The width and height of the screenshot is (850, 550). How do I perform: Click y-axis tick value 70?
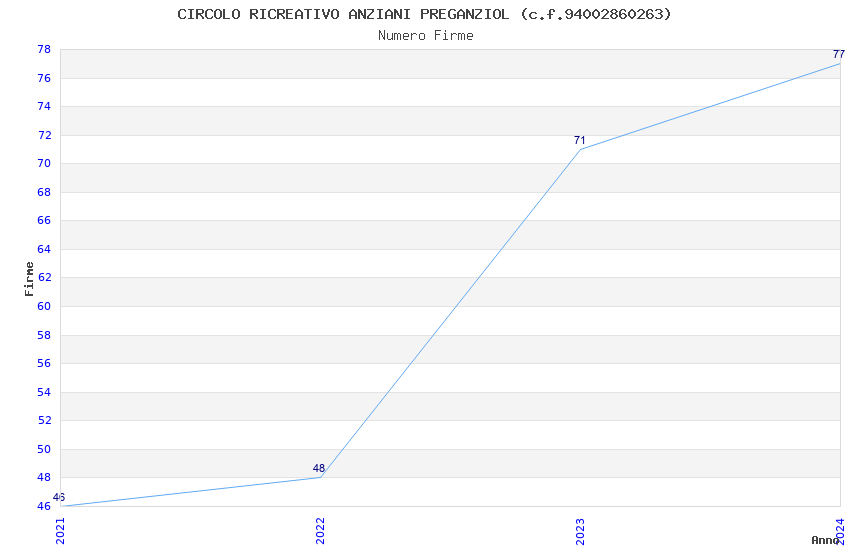[44, 163]
